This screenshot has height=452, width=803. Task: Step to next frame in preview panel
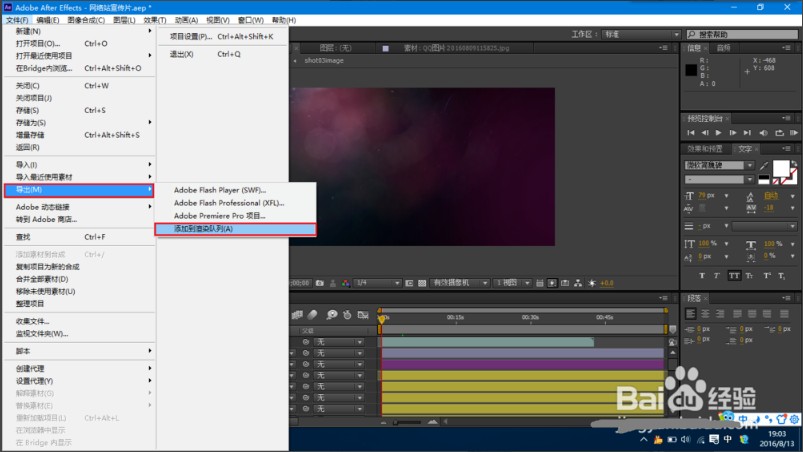point(733,133)
